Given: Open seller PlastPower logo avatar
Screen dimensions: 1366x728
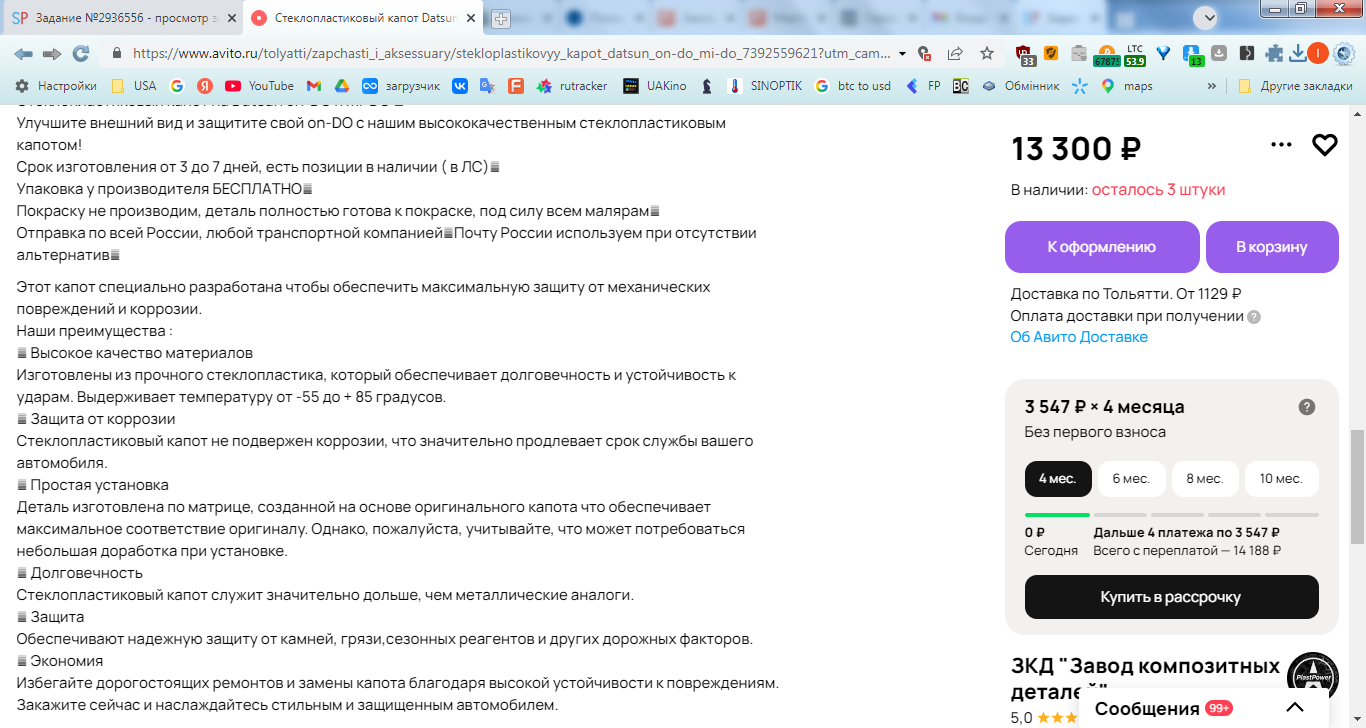Looking at the screenshot, I should coord(1312,676).
